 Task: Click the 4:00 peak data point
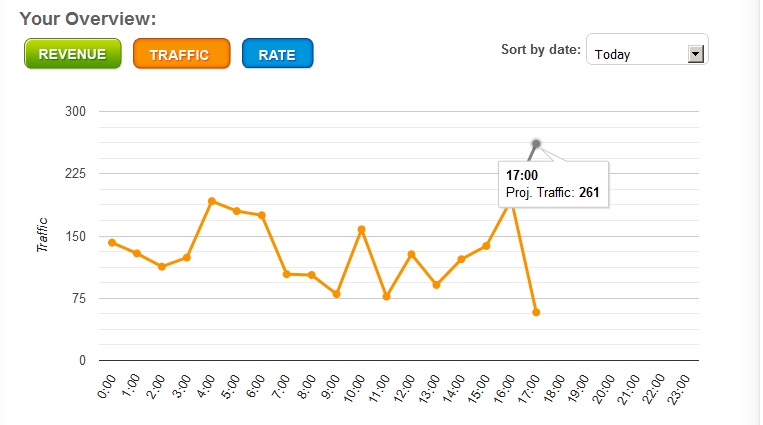(212, 201)
